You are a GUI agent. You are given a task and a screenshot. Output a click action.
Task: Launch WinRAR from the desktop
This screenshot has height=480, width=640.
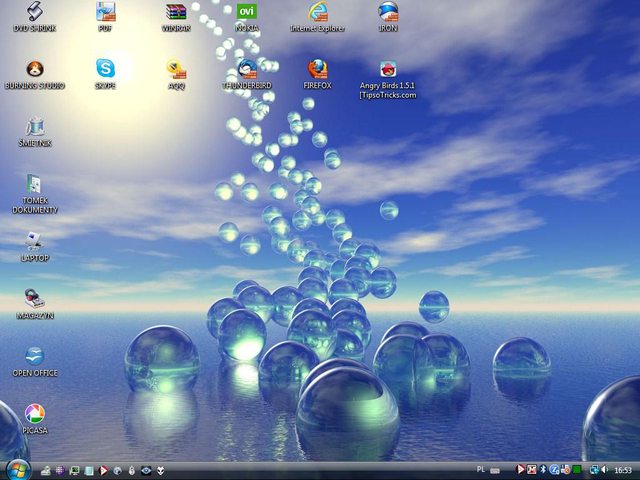[176, 12]
